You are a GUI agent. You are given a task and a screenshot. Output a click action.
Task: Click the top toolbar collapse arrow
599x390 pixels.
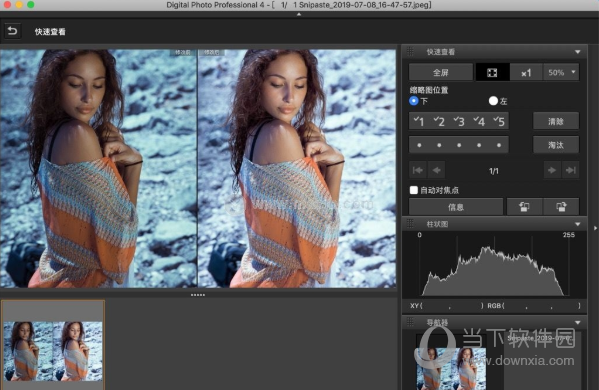299,15
